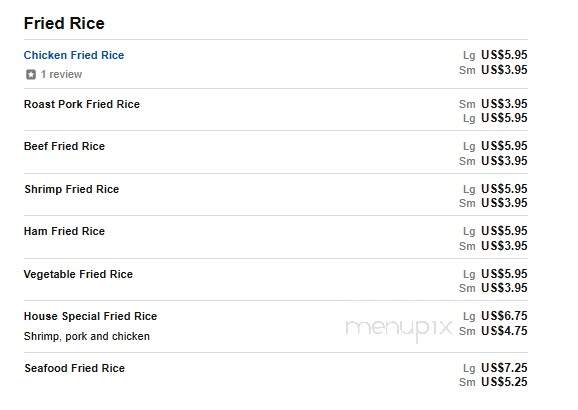Open the Chicken Fried Rice link
The image size is (578, 410).
74,55
